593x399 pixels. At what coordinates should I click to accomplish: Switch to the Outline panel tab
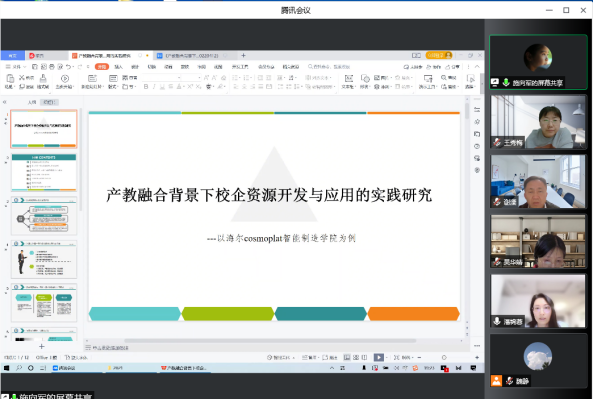pos(32,102)
